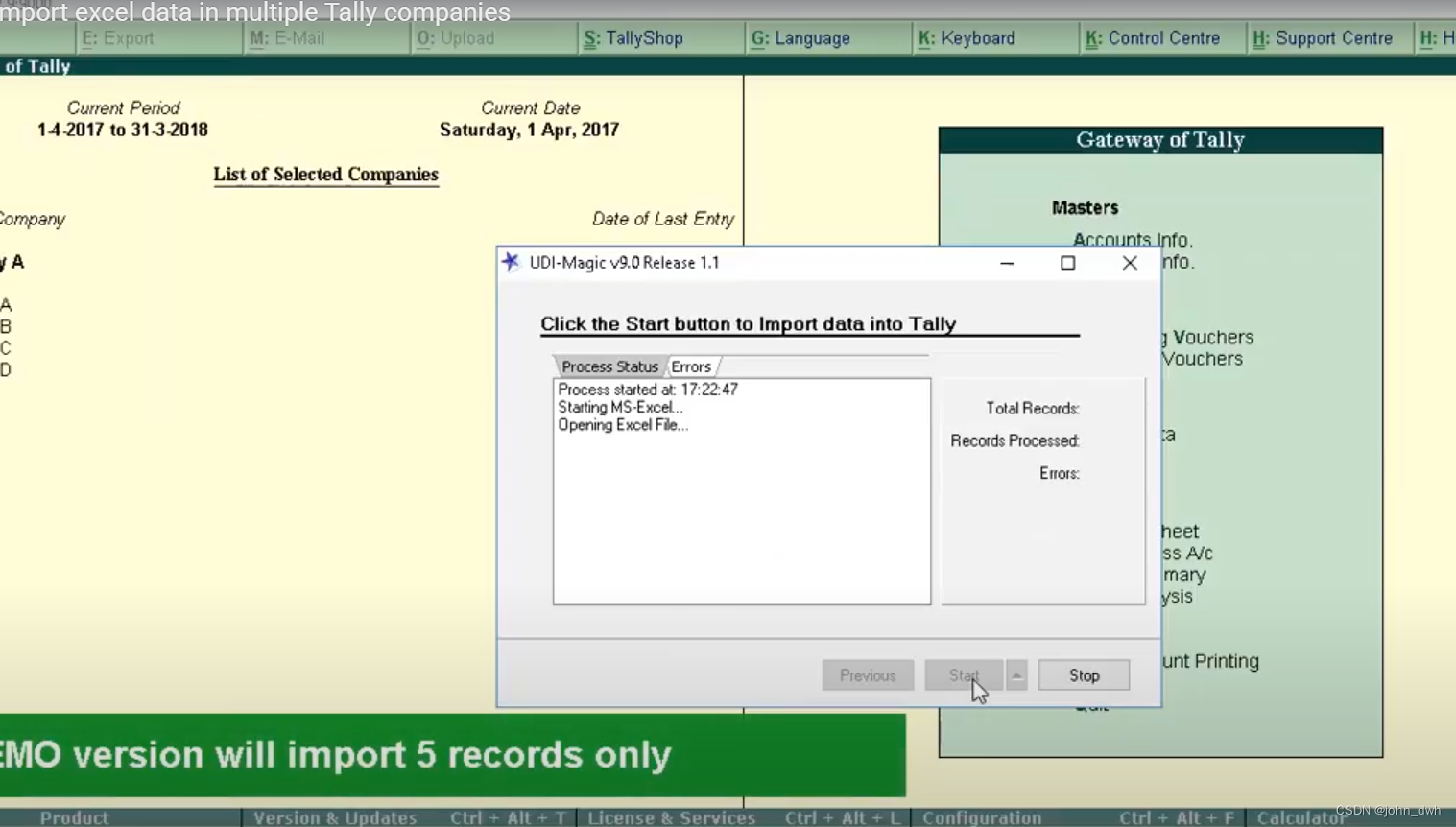
Task: Close the UDI-Magic dialog window
Action: (1130, 263)
